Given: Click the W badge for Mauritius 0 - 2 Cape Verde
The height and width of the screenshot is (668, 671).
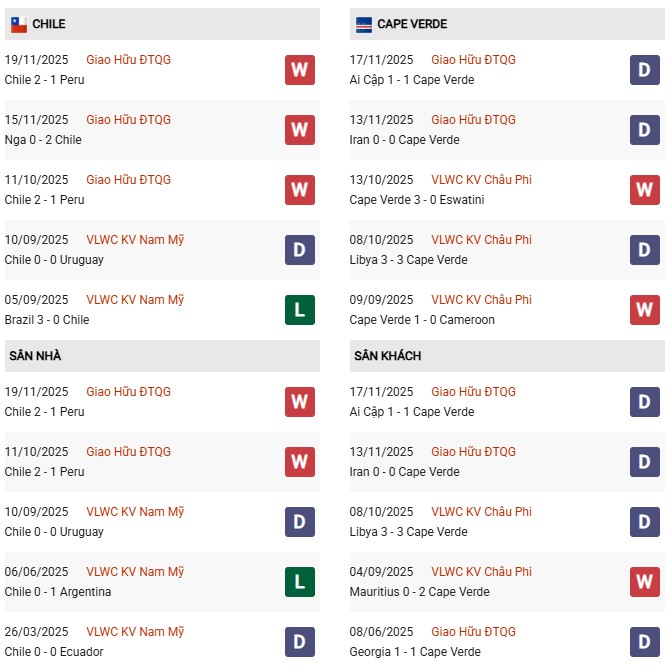Looking at the screenshot, I should click(645, 582).
